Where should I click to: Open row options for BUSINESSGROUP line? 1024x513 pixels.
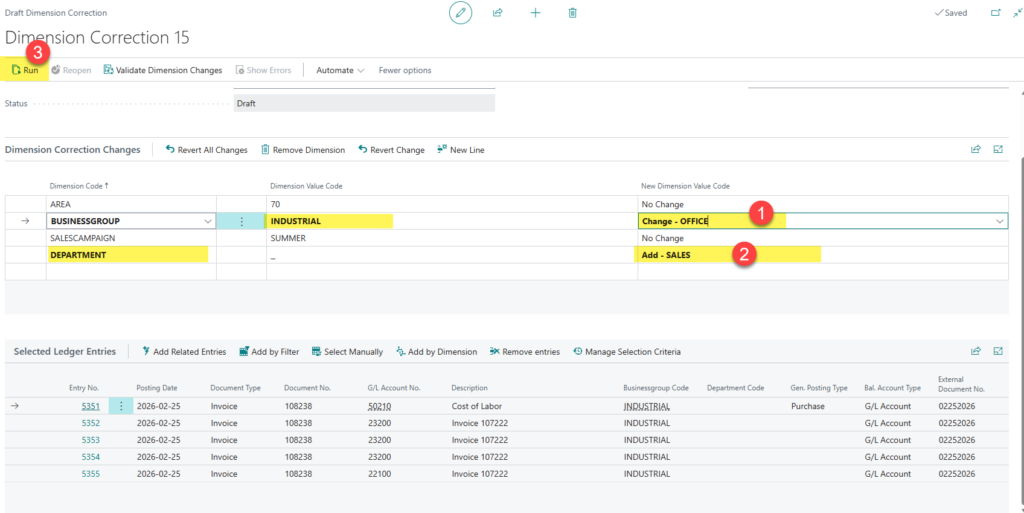tap(241, 221)
